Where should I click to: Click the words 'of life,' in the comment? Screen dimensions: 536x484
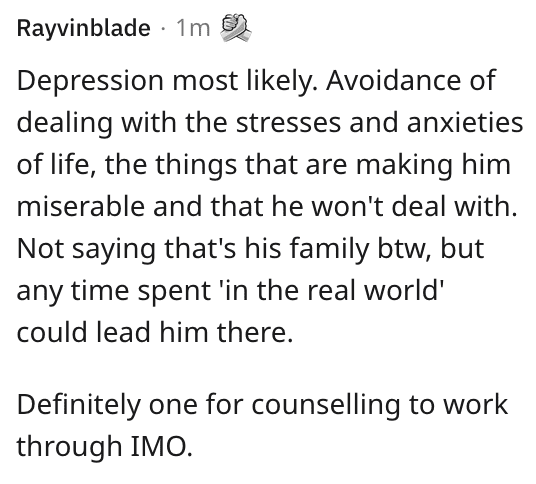(56, 164)
